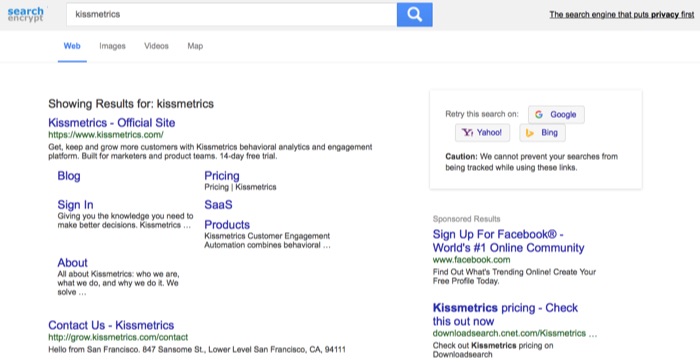Open the Search Encrypt logo
Screen dimensions: 700x362
click(26, 14)
